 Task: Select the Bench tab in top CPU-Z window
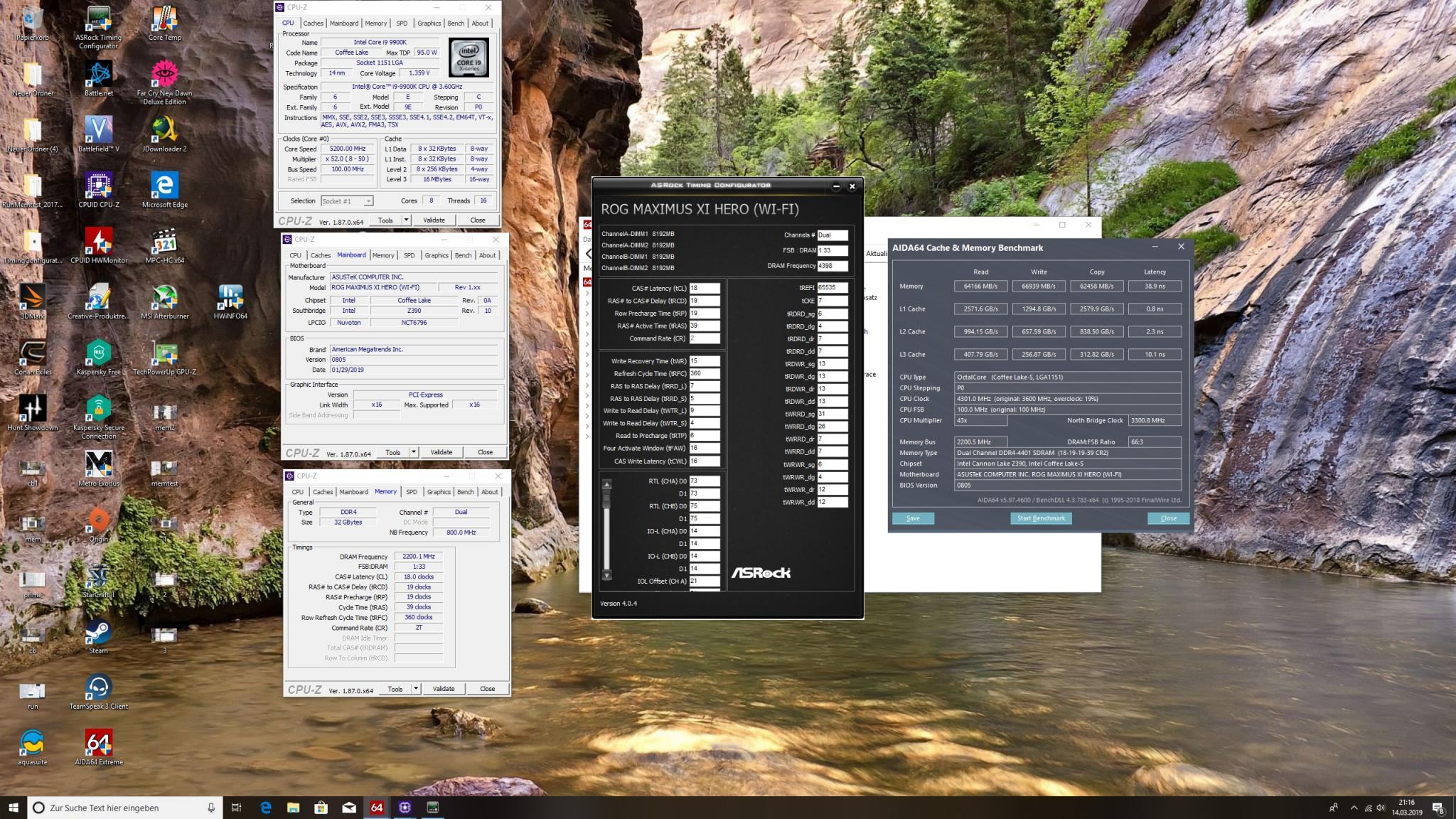(456, 23)
